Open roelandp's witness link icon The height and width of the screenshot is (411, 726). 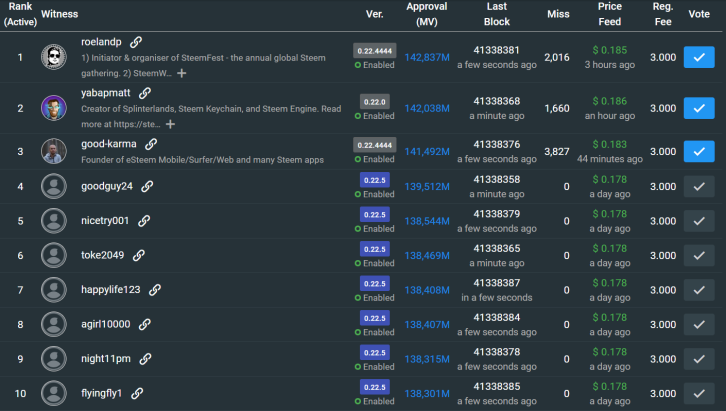136,42
